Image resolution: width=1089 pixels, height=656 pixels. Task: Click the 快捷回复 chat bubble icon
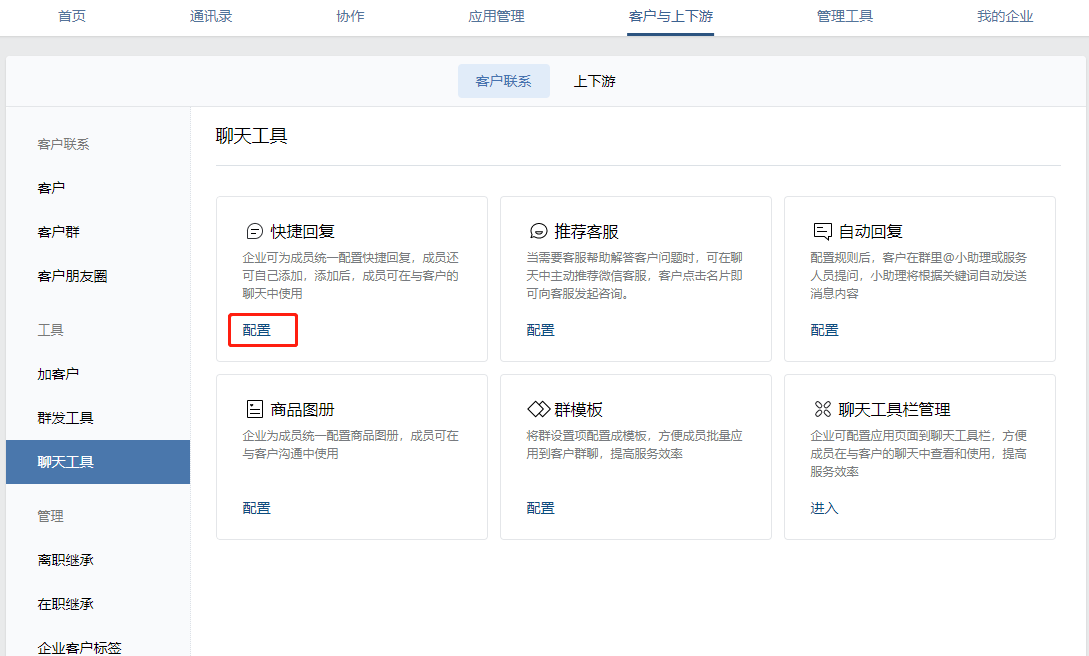tap(257, 229)
